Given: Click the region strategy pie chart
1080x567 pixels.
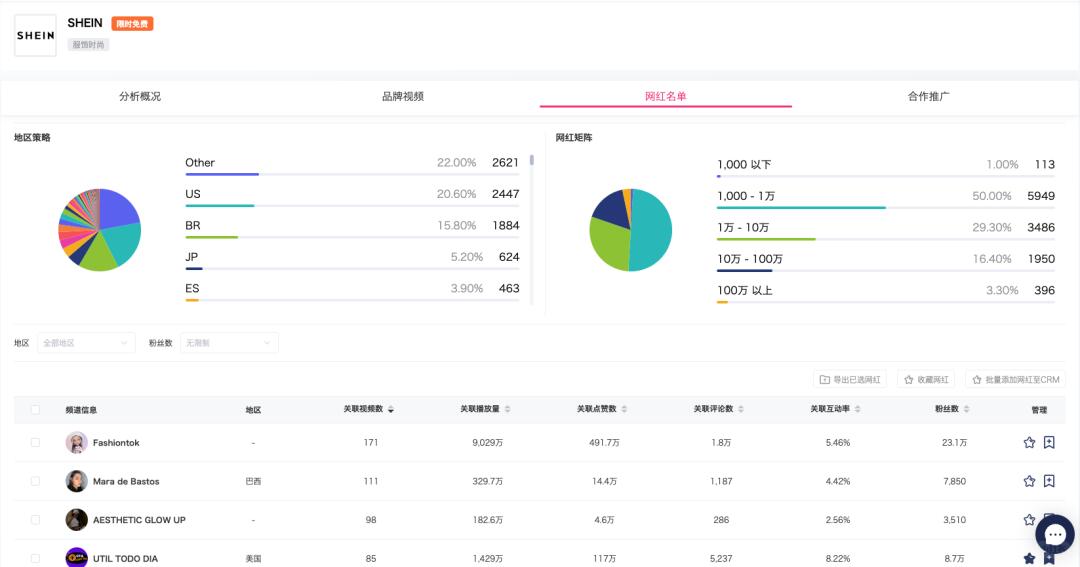Looking at the screenshot, I should pyautogui.click(x=99, y=229).
